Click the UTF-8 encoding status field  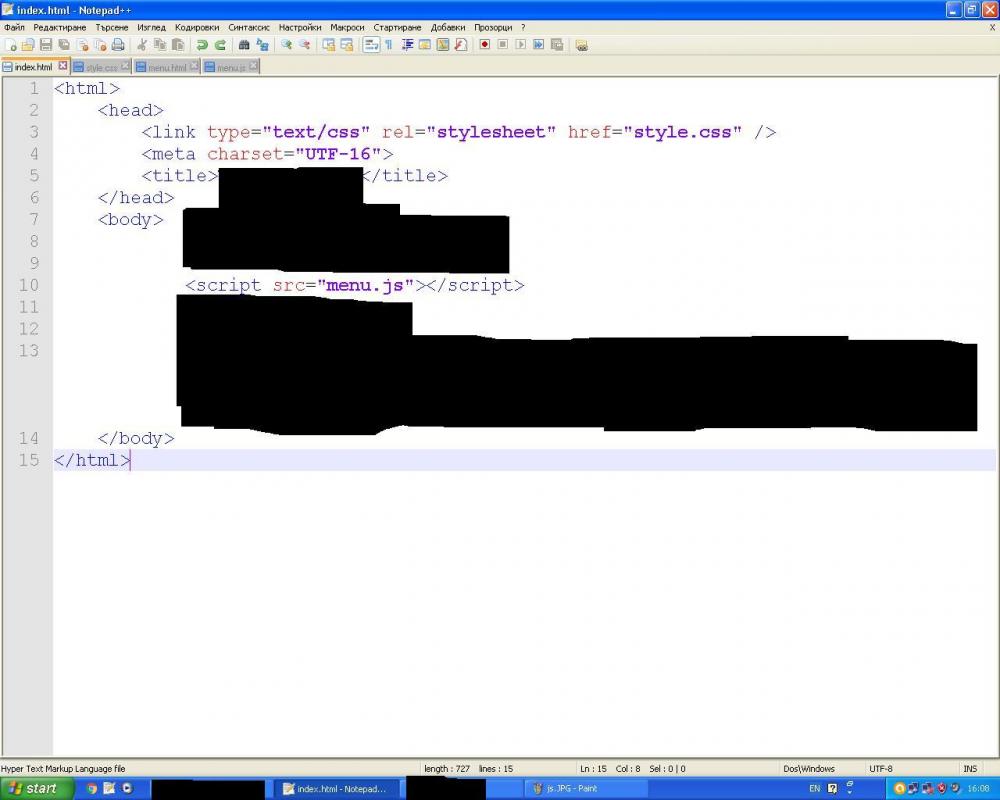coord(881,769)
